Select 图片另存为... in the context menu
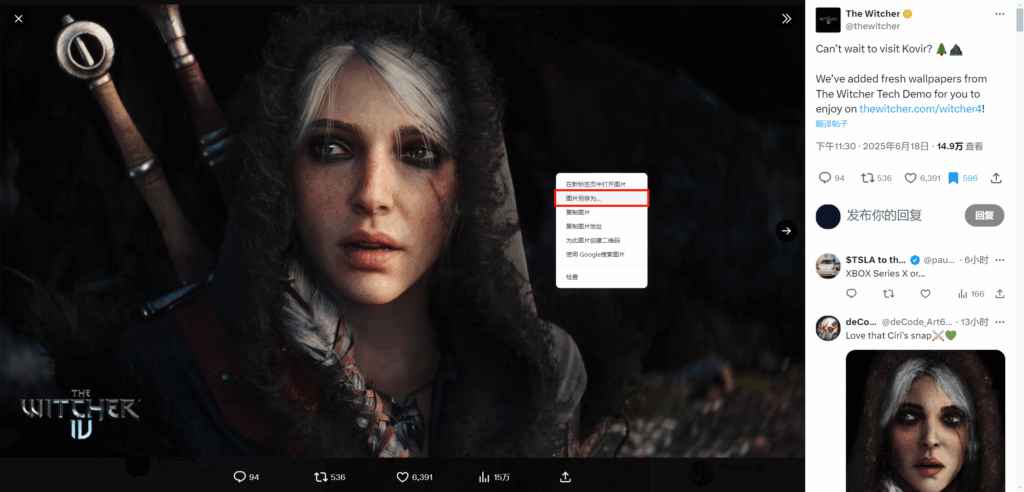 pyautogui.click(x=601, y=198)
